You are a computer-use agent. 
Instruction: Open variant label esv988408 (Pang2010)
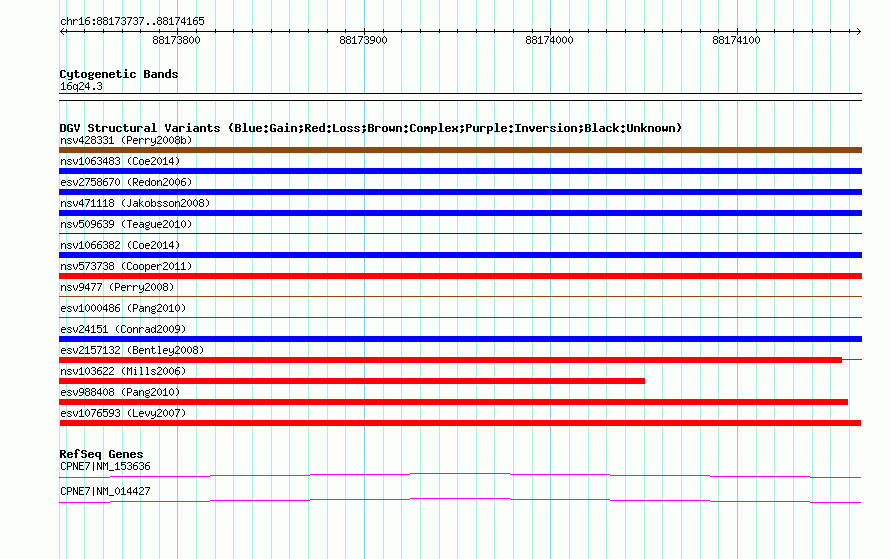click(120, 392)
